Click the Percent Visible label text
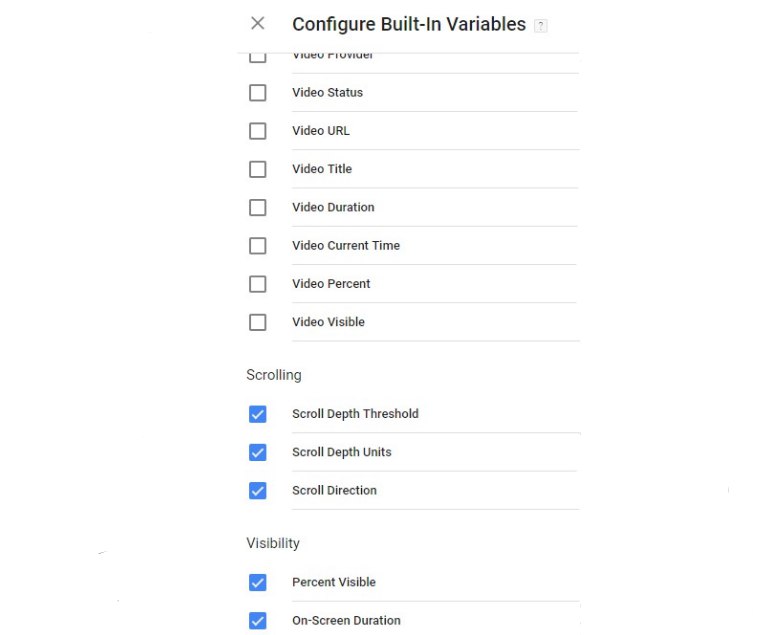Image resolution: width=782 pixels, height=635 pixels. click(334, 582)
